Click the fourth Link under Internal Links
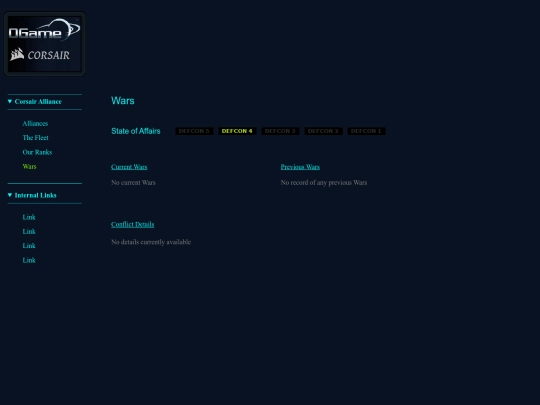540x405 pixels. (x=29, y=260)
